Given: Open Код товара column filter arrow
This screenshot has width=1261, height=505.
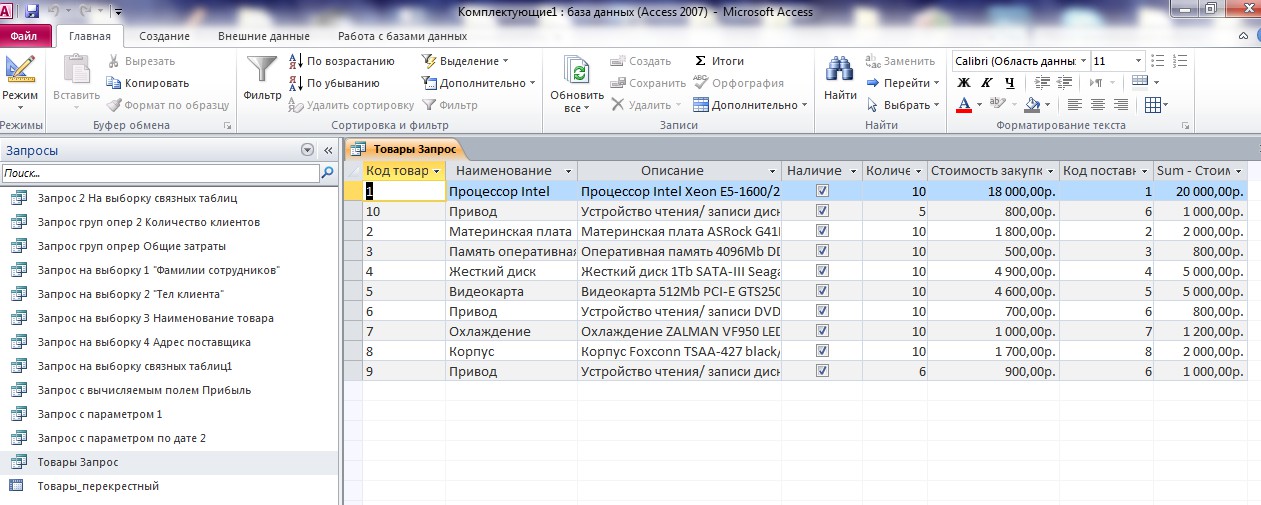Looking at the screenshot, I should [434, 171].
